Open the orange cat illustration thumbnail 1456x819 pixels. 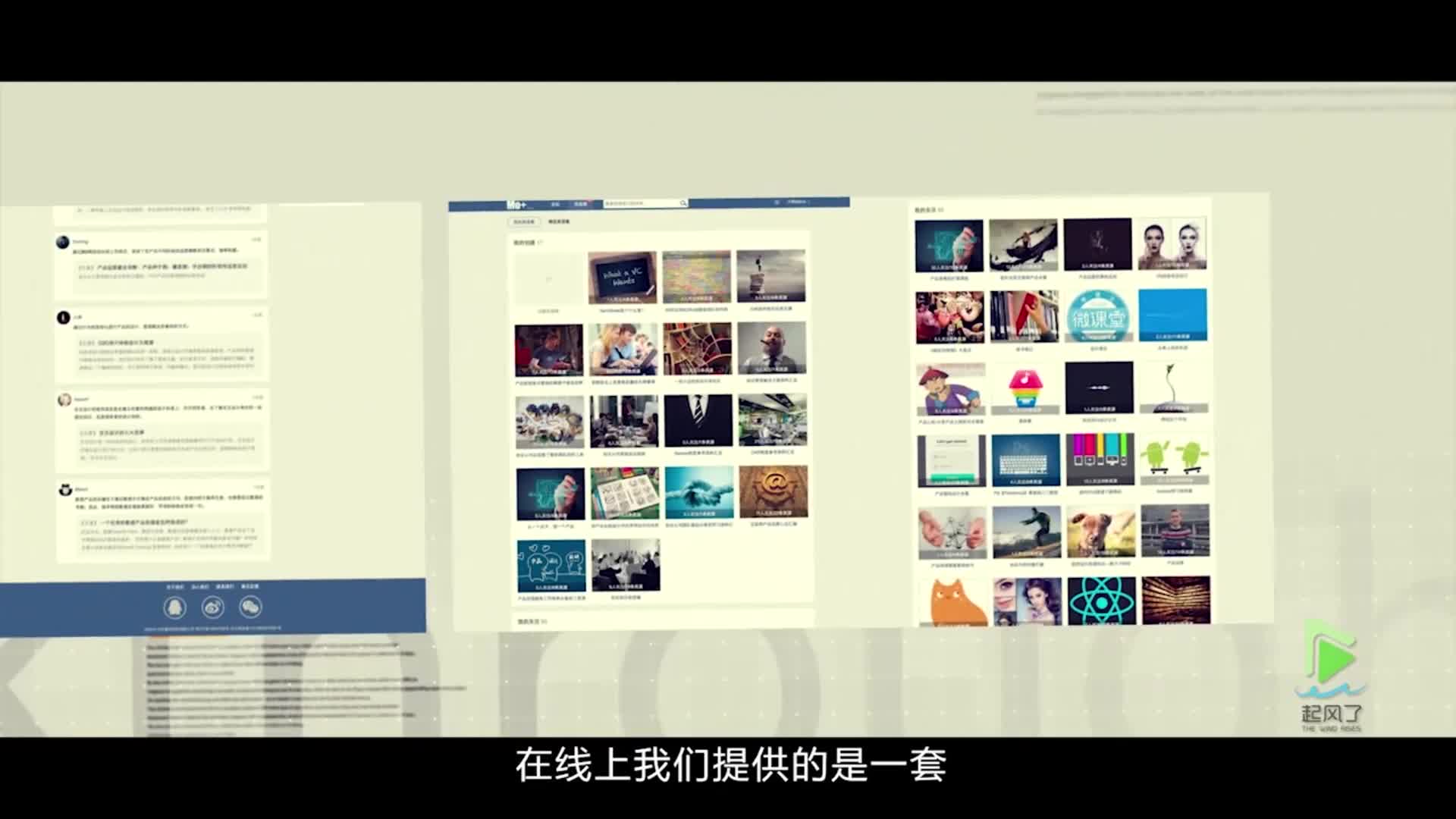point(954,602)
